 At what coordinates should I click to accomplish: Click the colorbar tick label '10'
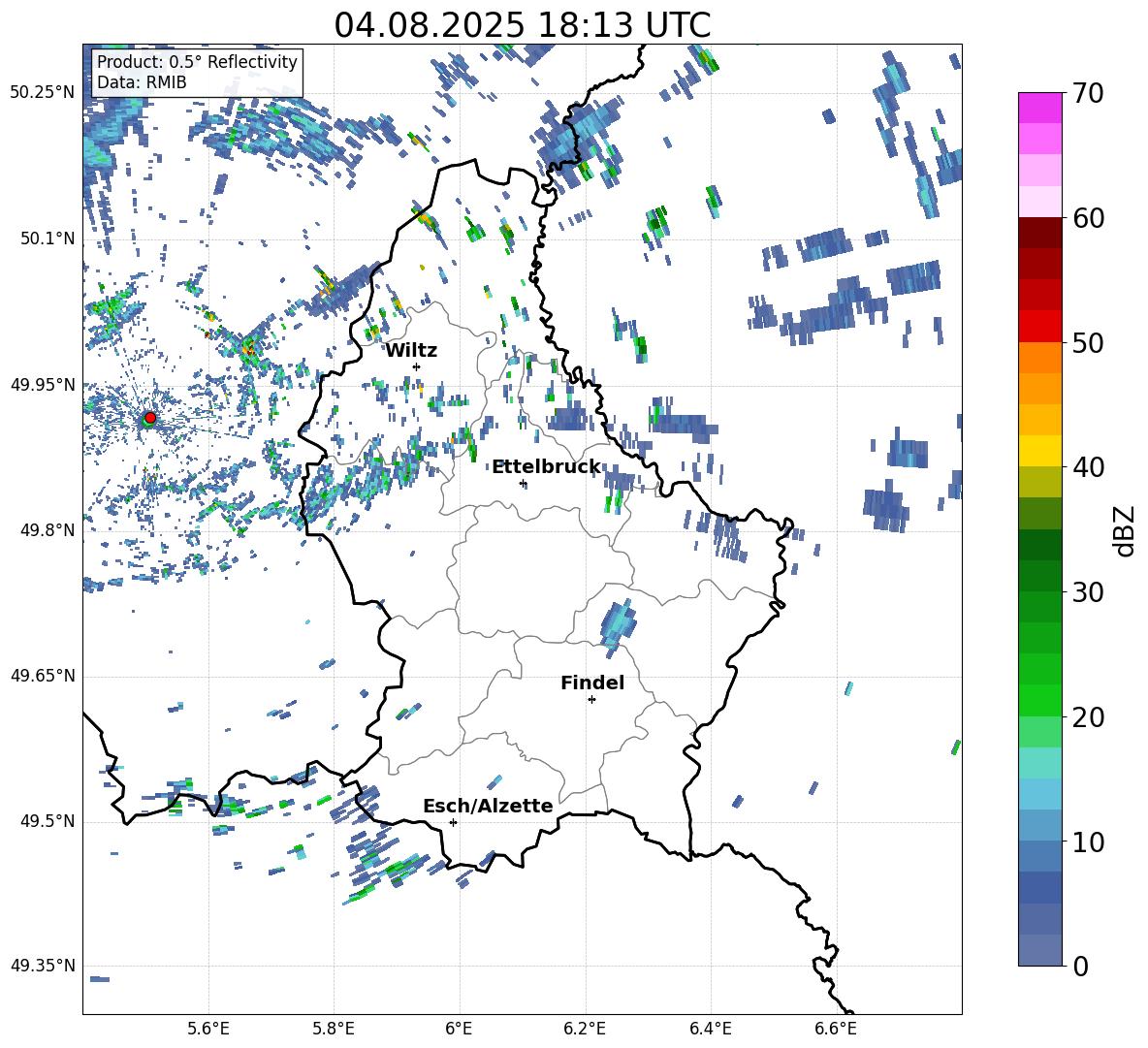[1088, 842]
